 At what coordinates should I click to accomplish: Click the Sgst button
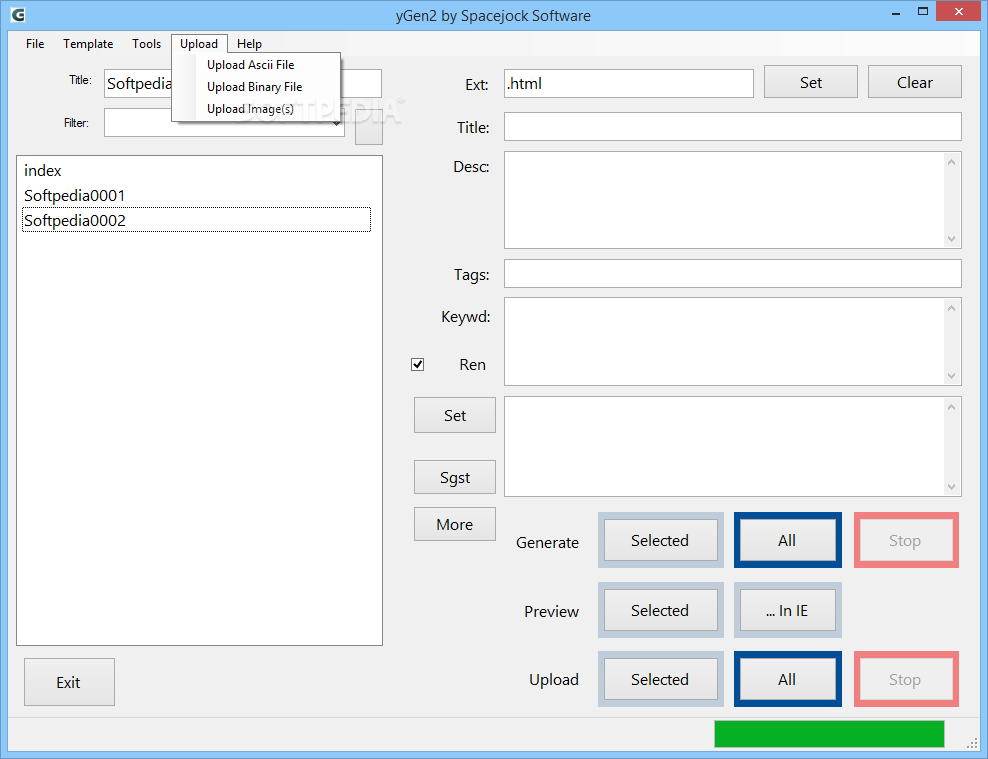(454, 477)
